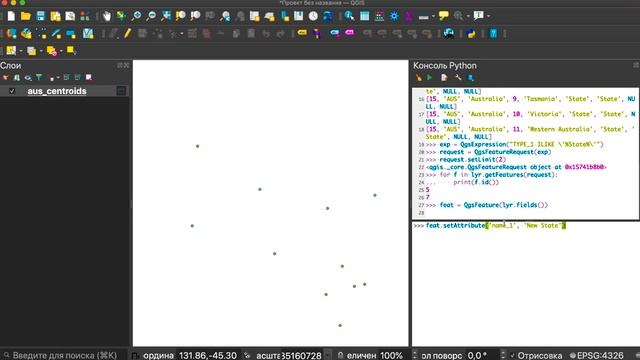Create a new project with the blank page icon
The image size is (640, 360).
pyautogui.click(x=11, y=16)
